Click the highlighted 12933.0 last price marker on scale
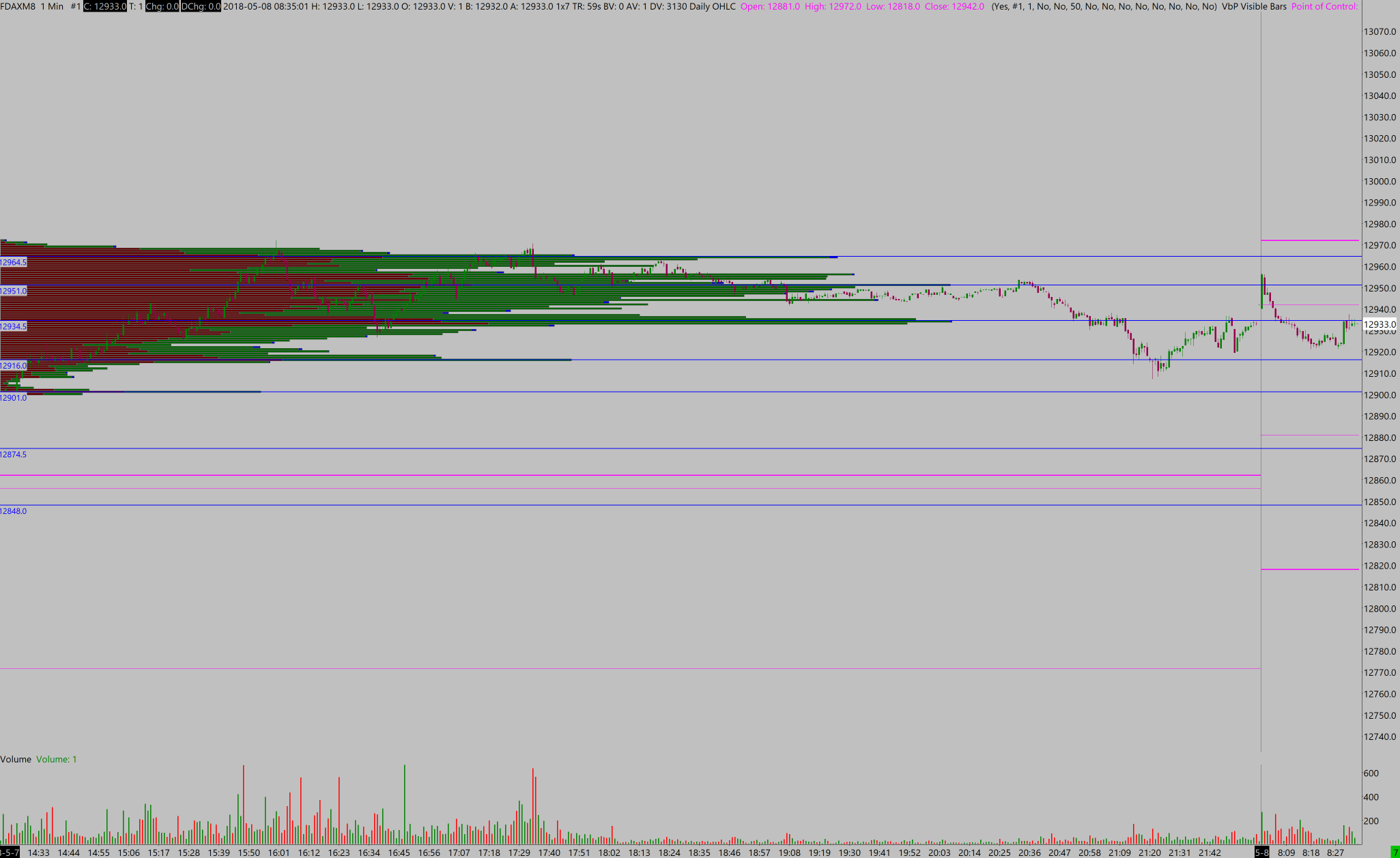 [1380, 324]
